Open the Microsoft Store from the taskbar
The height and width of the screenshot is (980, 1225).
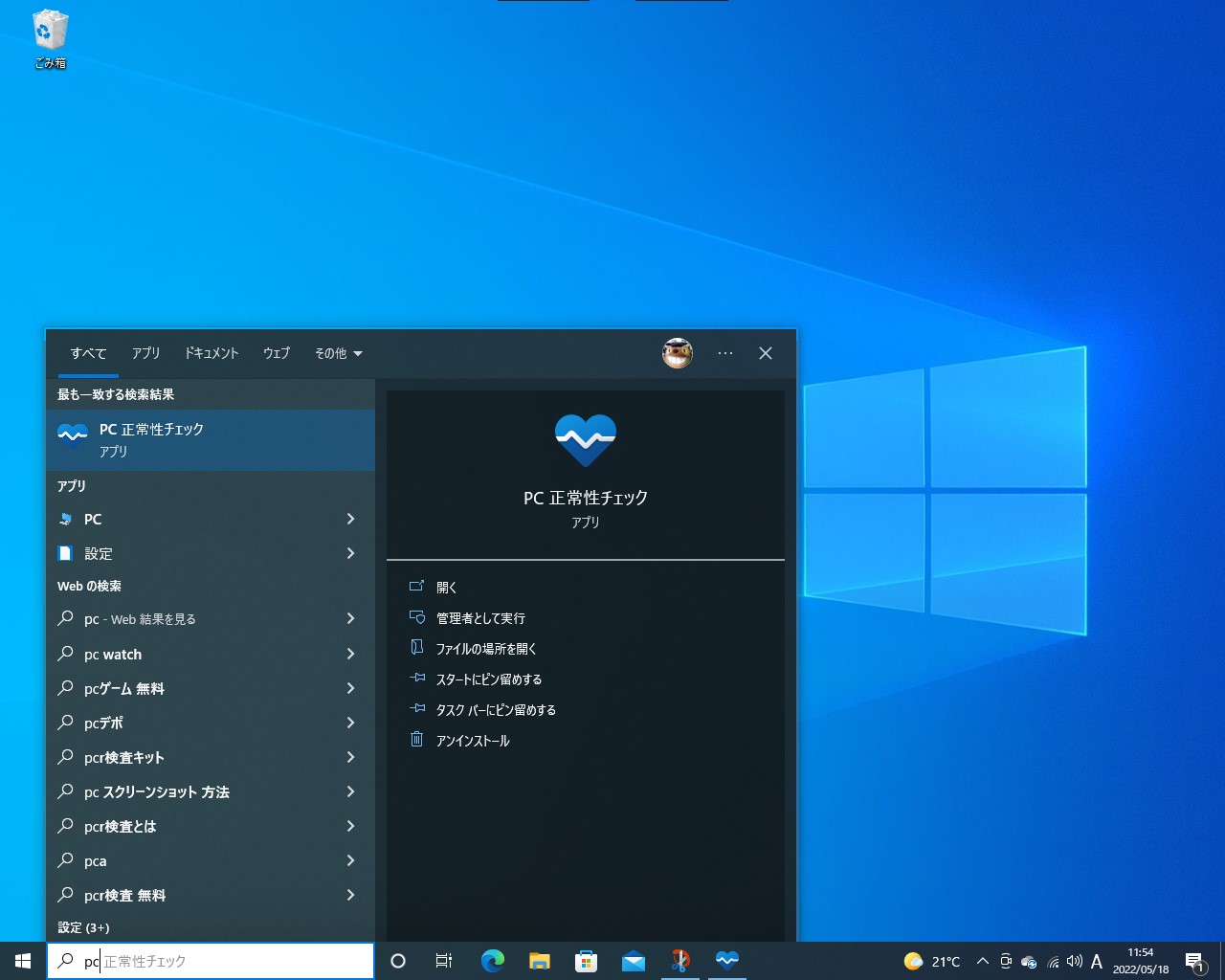pos(586,961)
